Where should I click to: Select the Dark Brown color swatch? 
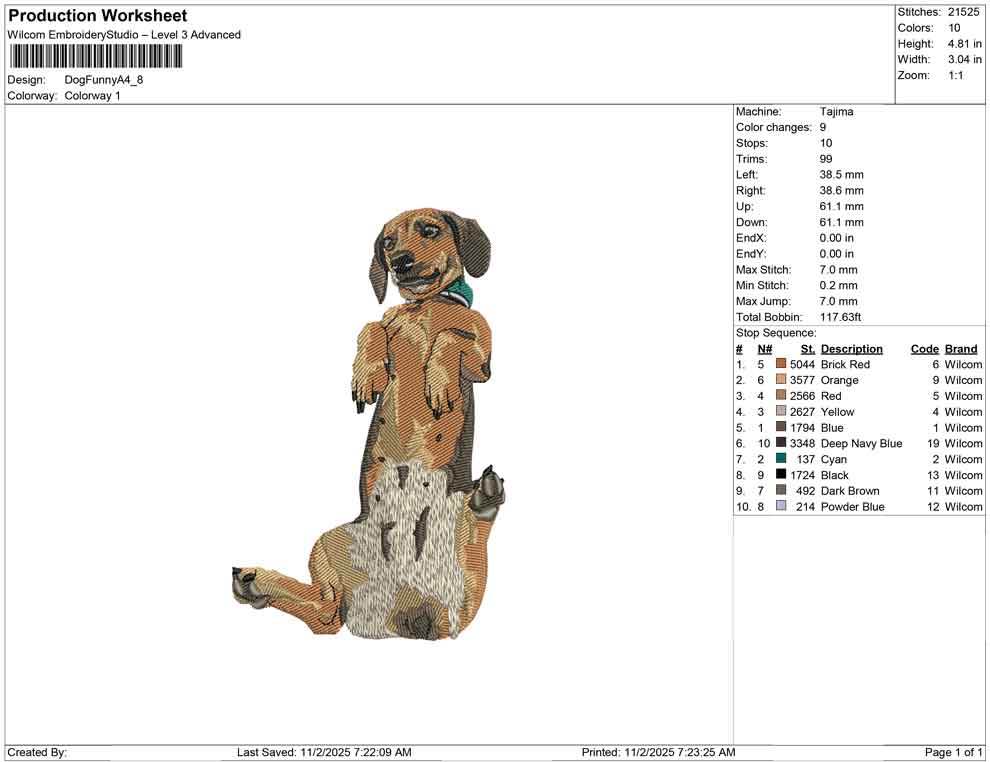tap(781, 490)
